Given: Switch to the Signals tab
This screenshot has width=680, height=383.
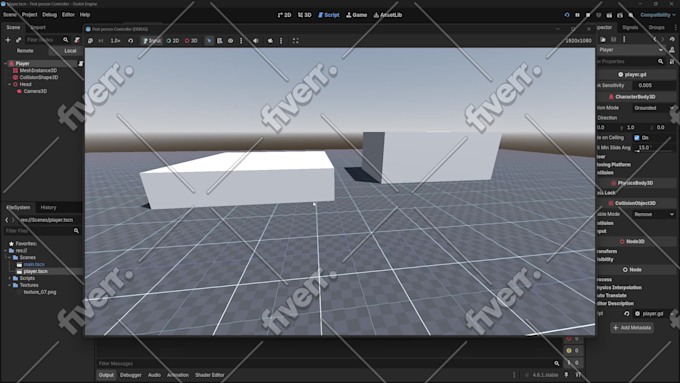Looking at the screenshot, I should coord(630,27).
